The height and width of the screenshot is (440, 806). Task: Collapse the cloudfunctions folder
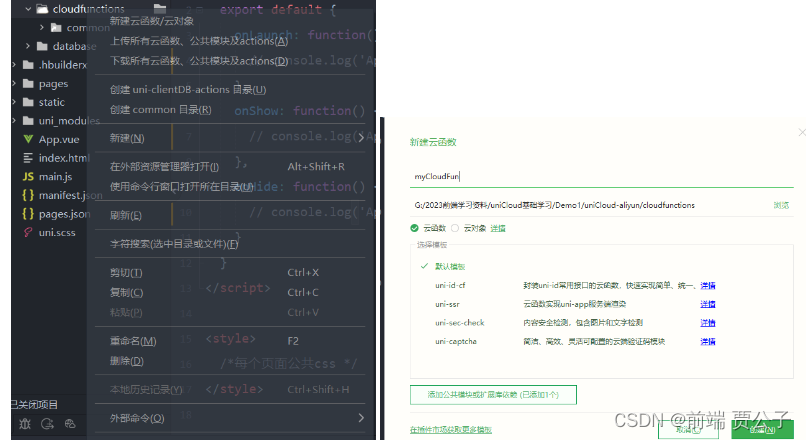point(28,9)
